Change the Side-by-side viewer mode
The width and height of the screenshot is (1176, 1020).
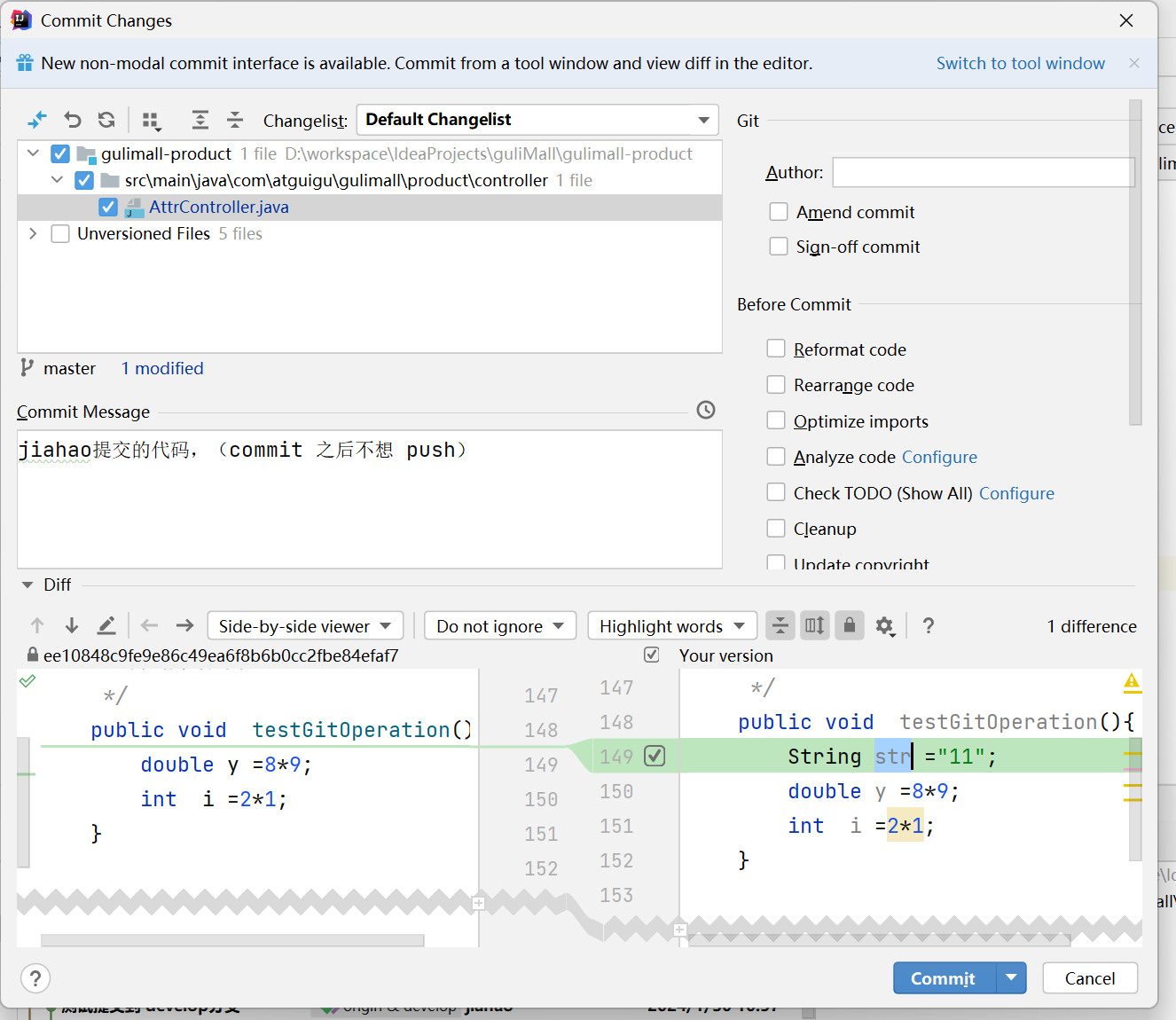click(305, 625)
